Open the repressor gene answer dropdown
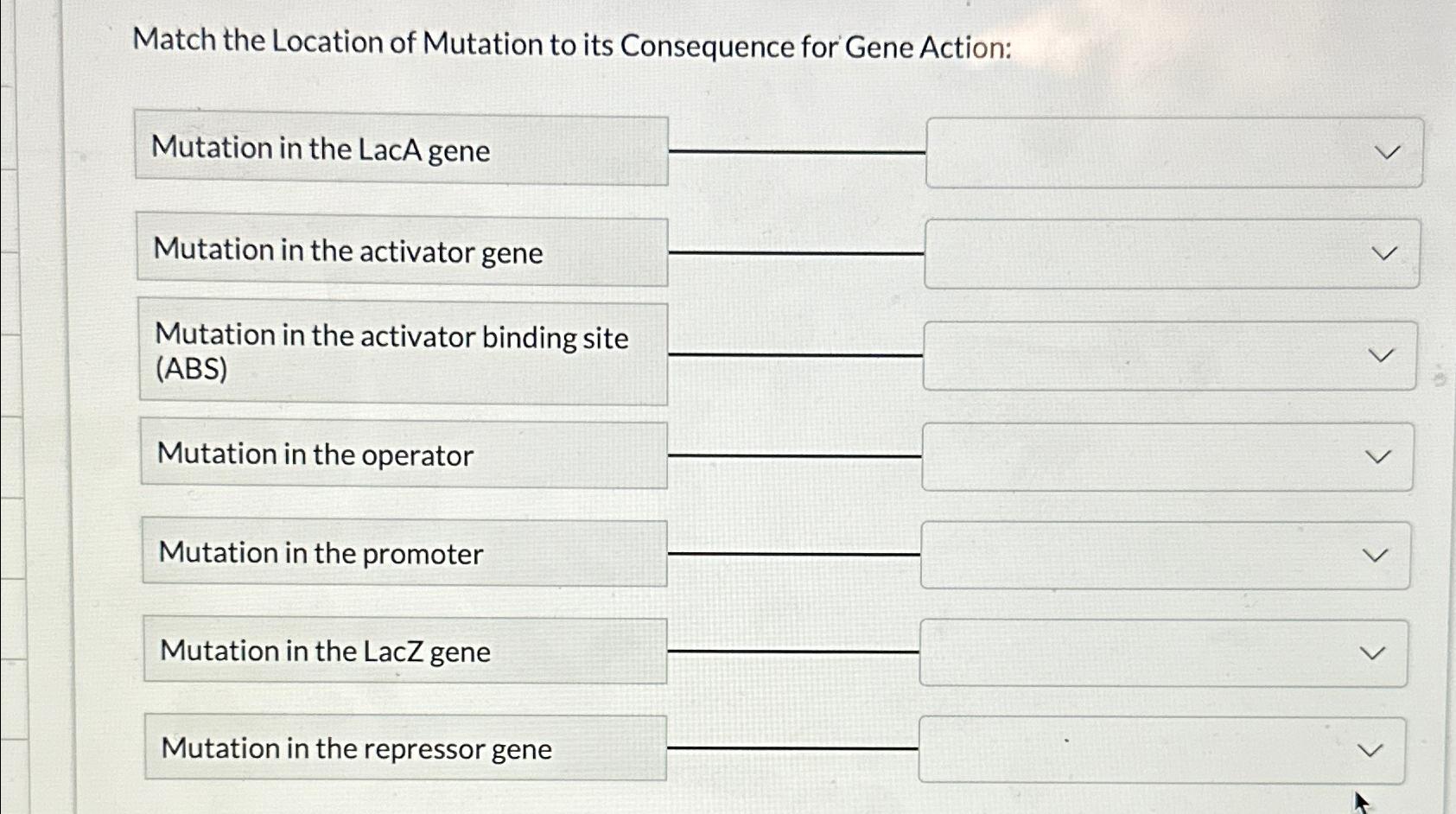The width and height of the screenshot is (1456, 814). [x=1384, y=748]
